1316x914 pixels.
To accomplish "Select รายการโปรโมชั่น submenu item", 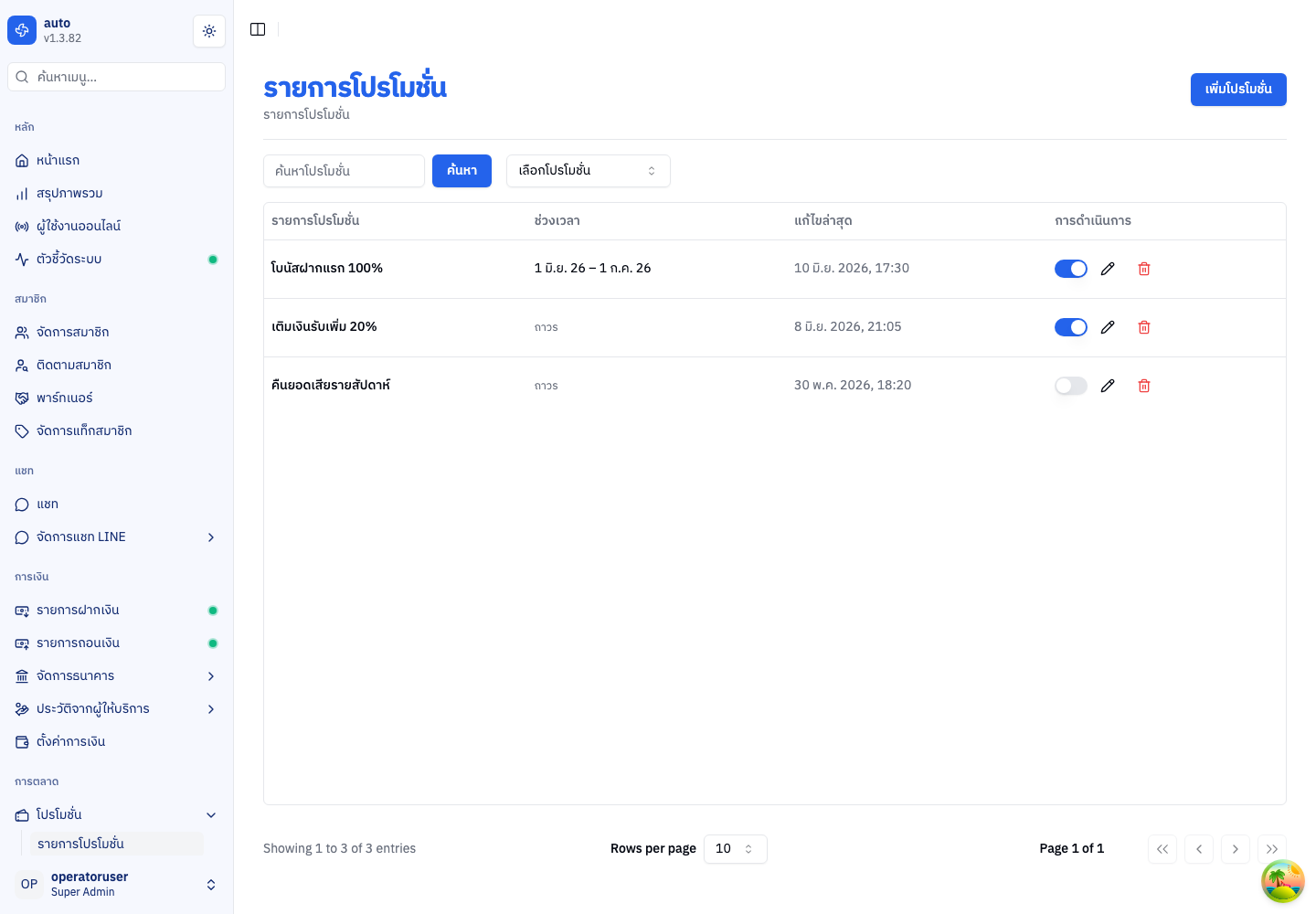I will (x=117, y=844).
